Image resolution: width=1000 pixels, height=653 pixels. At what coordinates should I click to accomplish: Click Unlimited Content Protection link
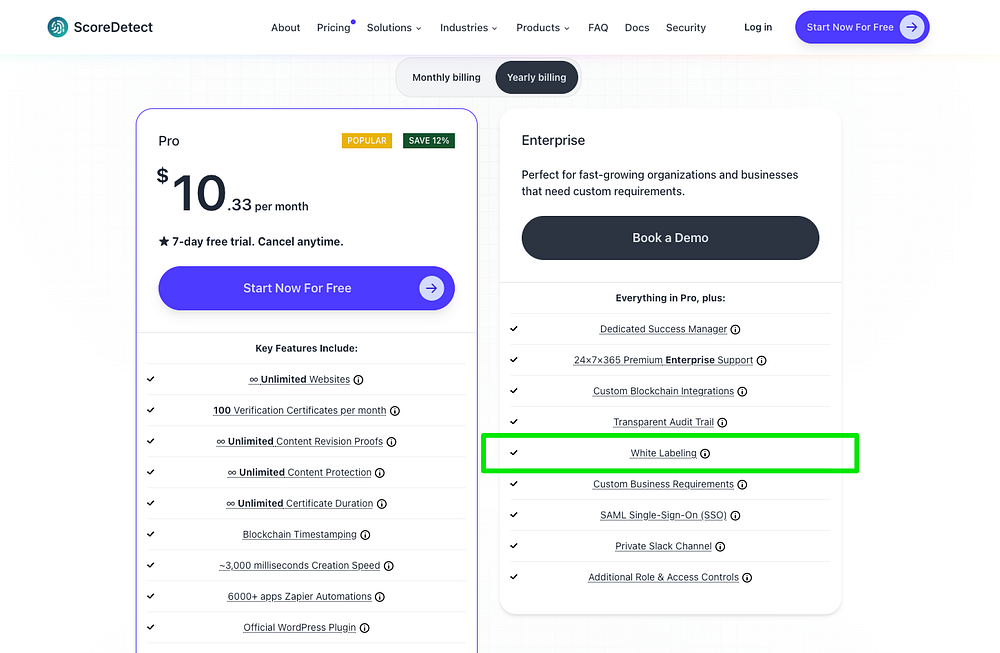coord(300,473)
